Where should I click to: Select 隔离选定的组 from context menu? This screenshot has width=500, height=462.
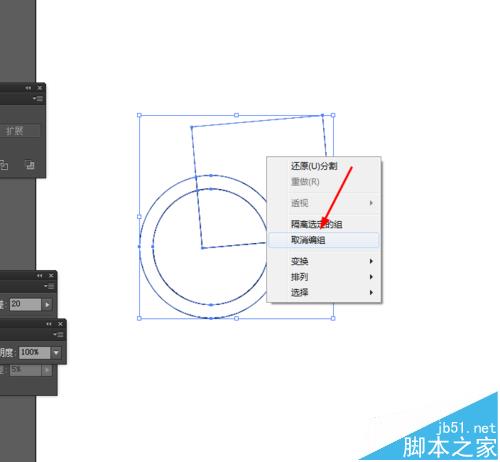point(324,224)
